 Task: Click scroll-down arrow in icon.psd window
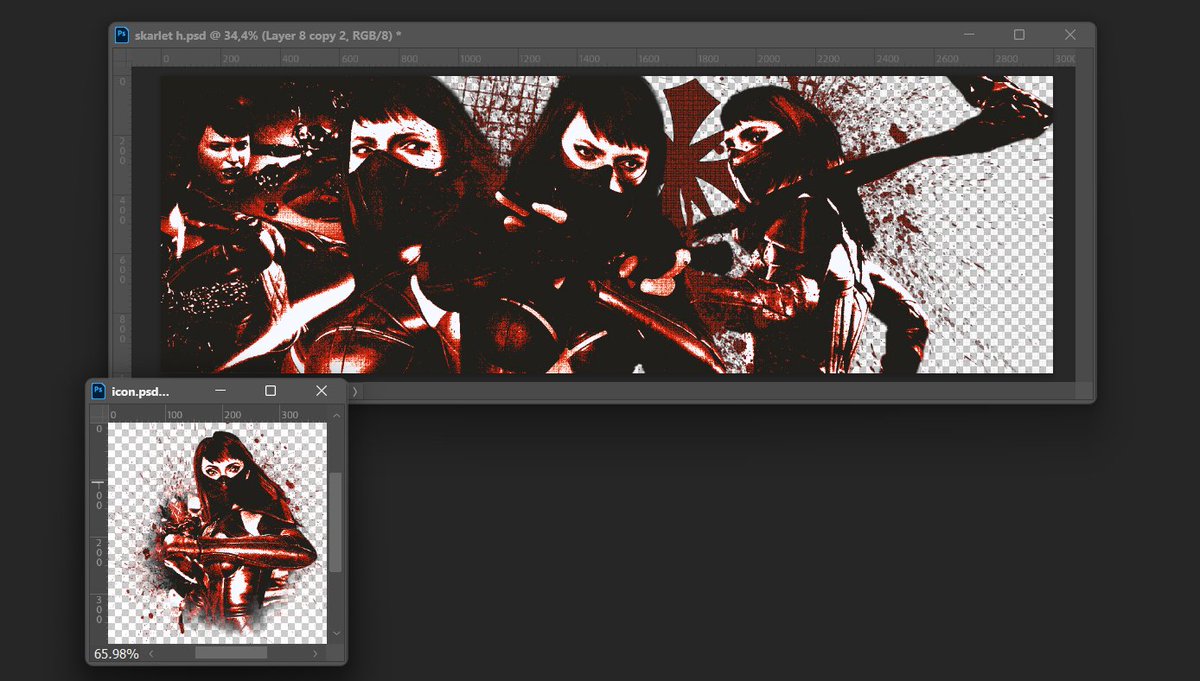click(337, 634)
